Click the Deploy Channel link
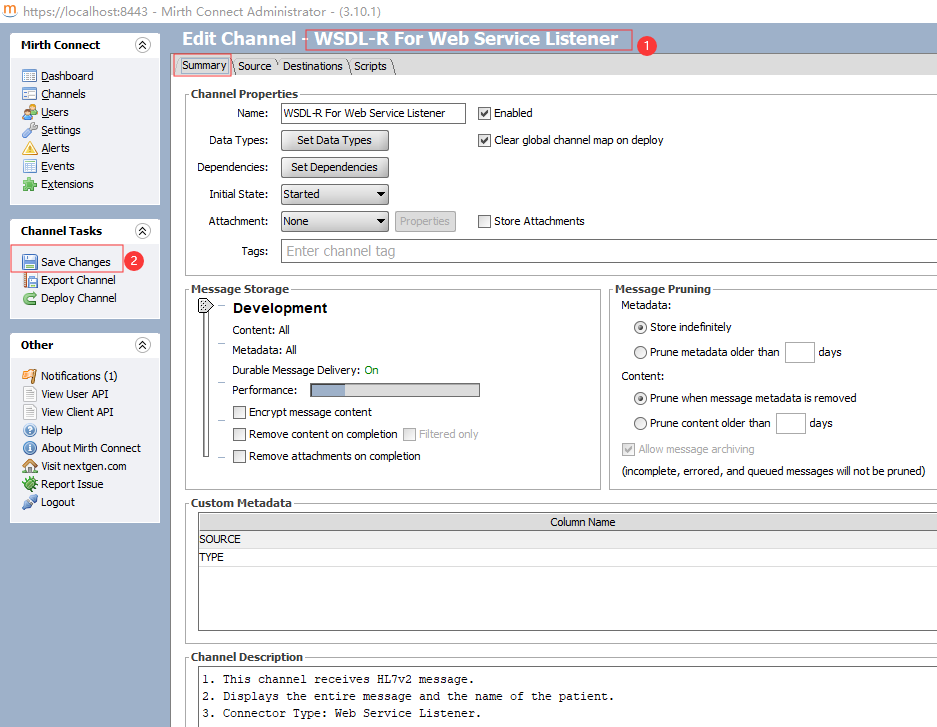 click(x=79, y=298)
